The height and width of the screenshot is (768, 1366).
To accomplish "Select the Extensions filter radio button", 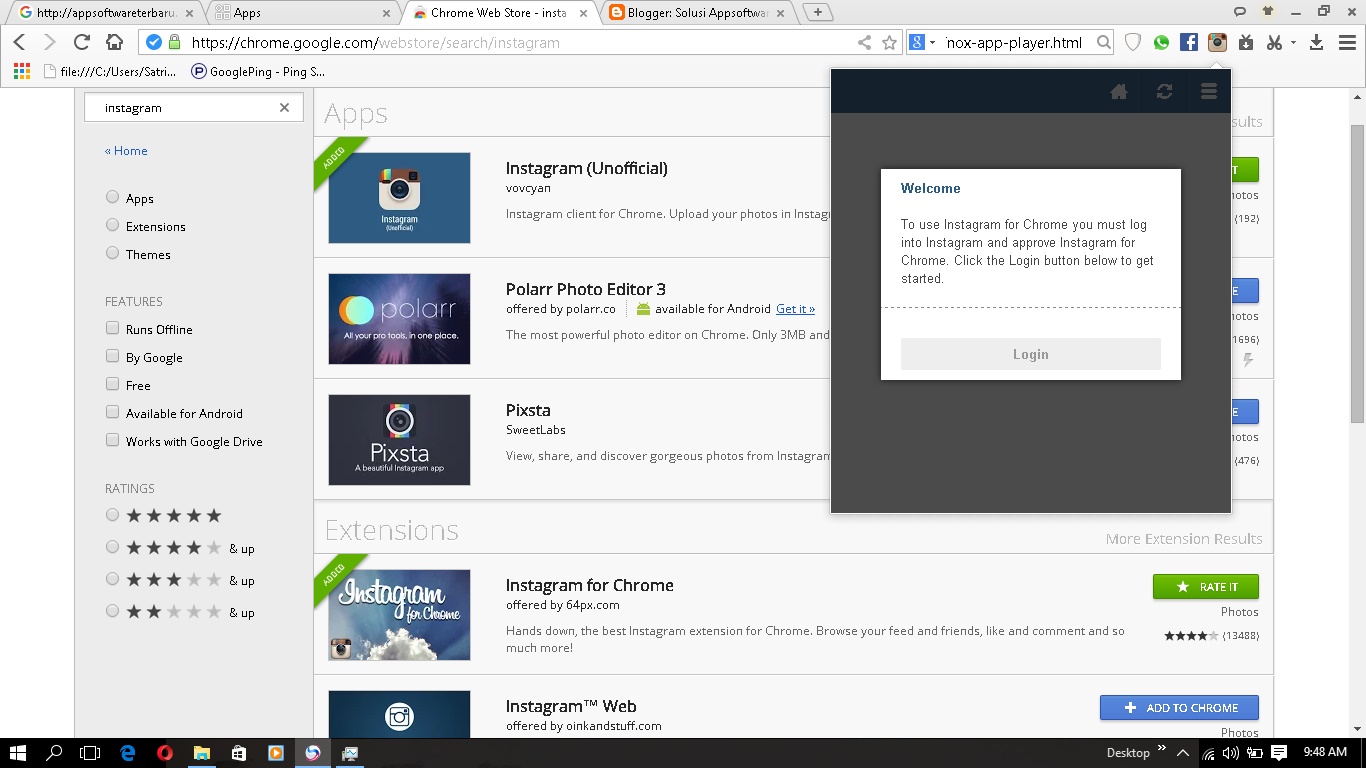I will [x=113, y=225].
